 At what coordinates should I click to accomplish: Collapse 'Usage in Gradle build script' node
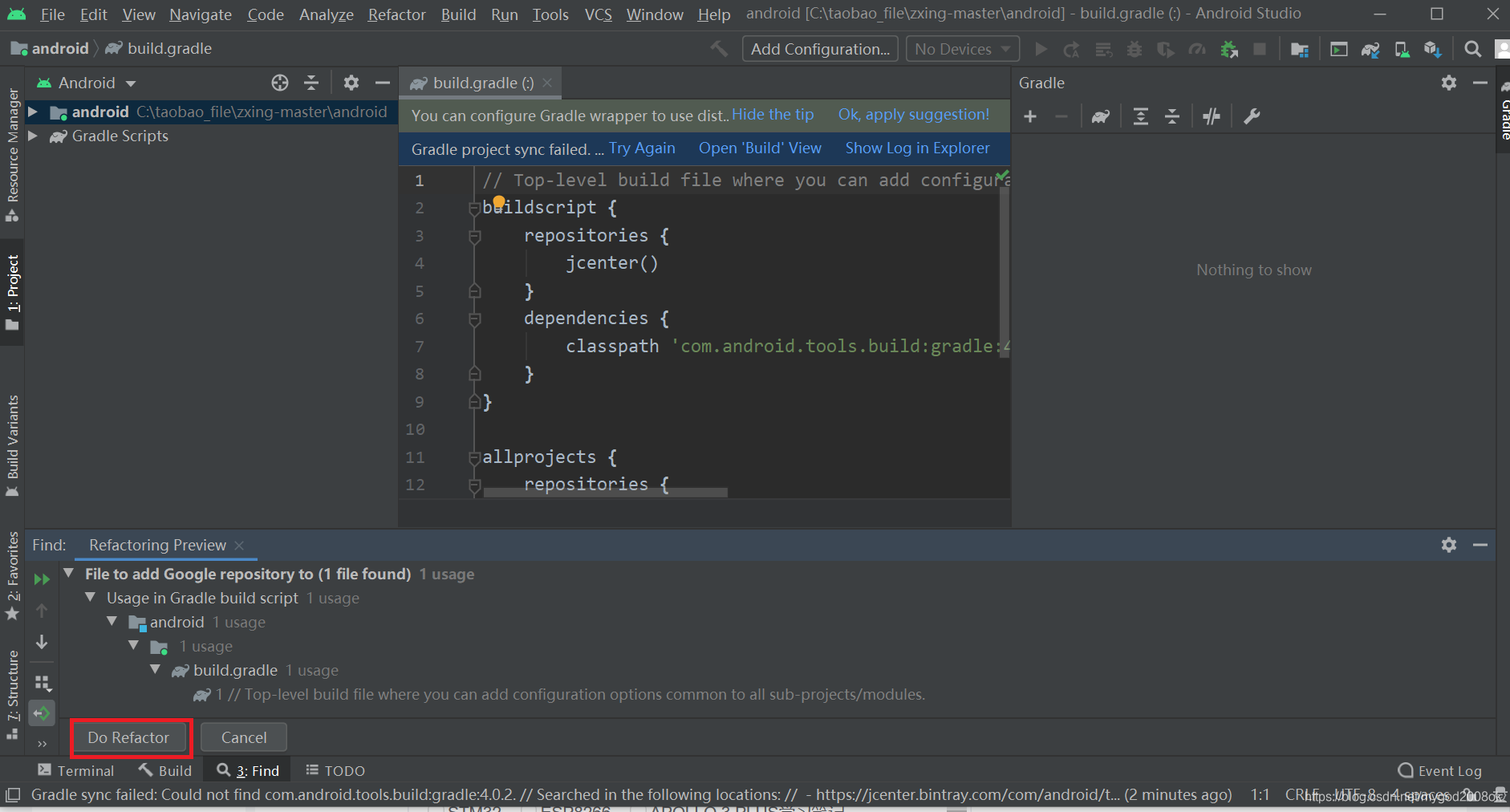[91, 597]
